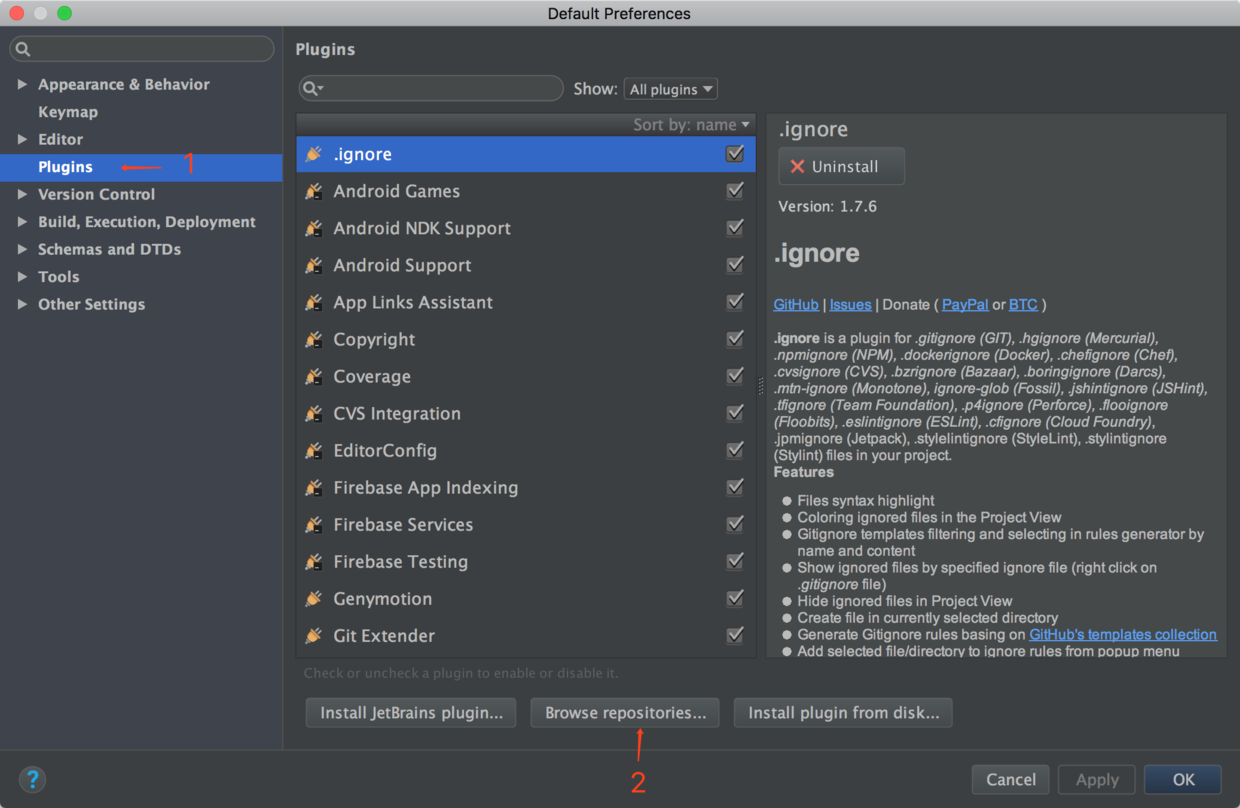Click the Apply button
Screen dimensions: 1240x808
coord(1097,780)
